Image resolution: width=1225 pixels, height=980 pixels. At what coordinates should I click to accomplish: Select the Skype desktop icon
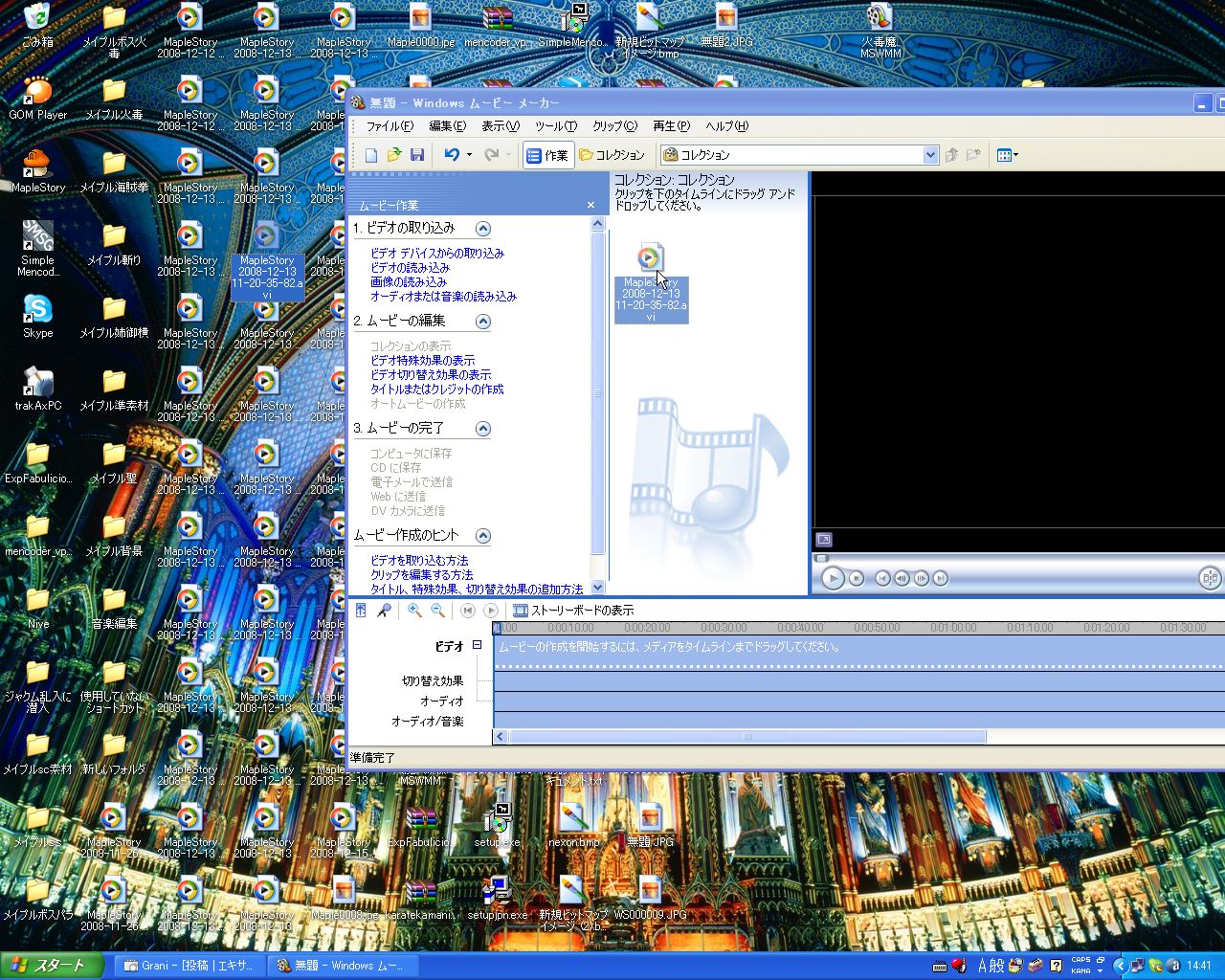37,317
